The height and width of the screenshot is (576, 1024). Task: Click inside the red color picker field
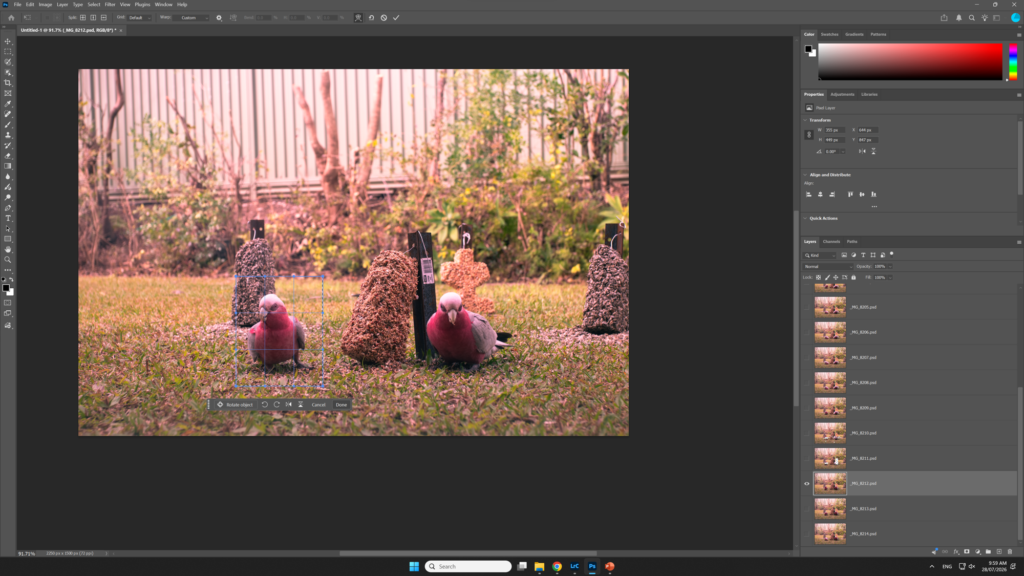point(910,62)
